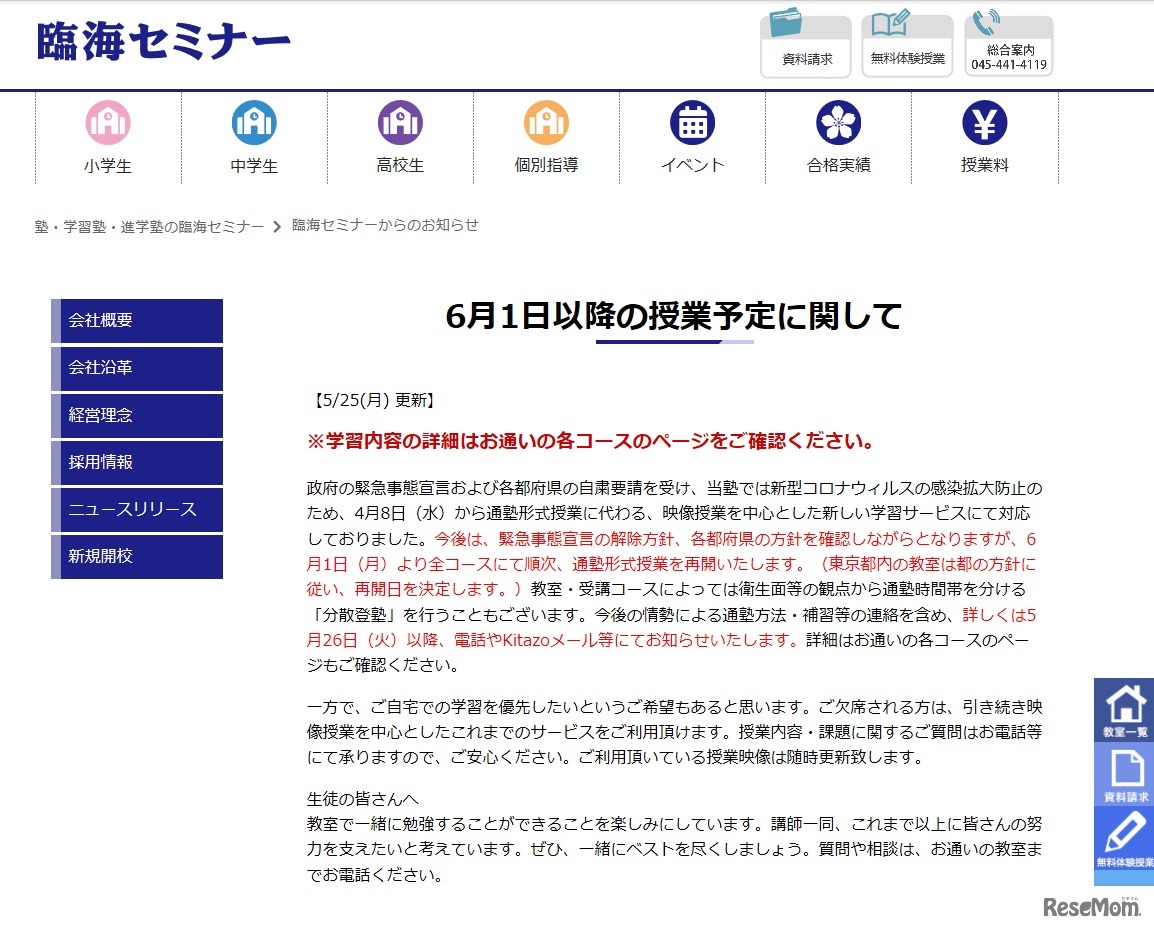Select the ニュースリリース sidebar menu item
Screen dimensions: 1154x930
pos(136,509)
